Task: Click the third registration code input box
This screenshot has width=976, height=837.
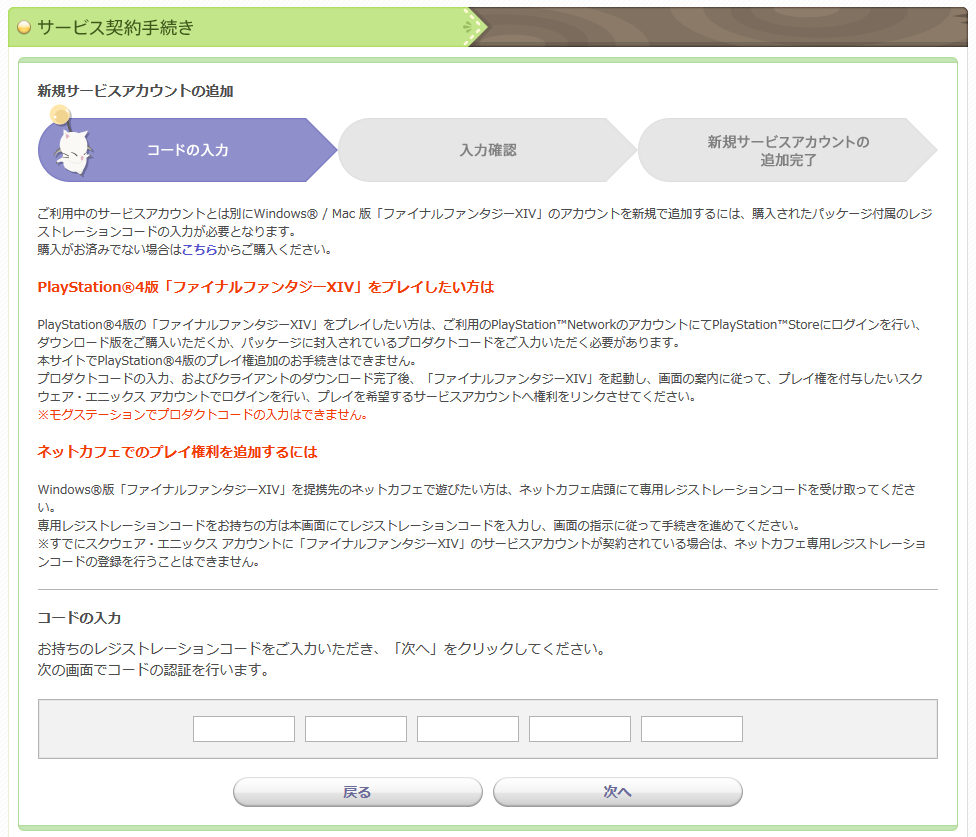Action: click(467, 729)
